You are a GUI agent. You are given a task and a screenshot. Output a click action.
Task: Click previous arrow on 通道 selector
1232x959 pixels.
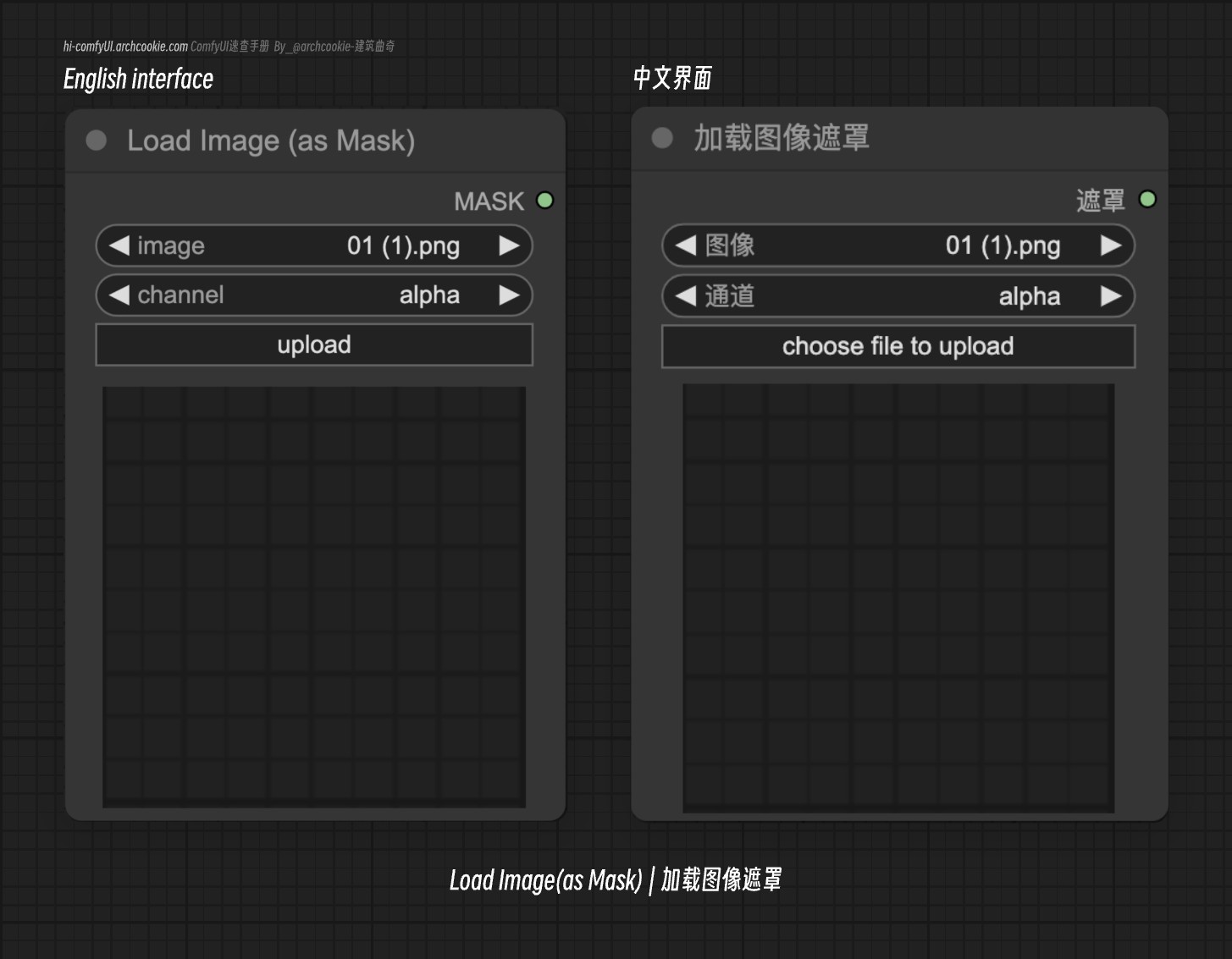[x=685, y=295]
